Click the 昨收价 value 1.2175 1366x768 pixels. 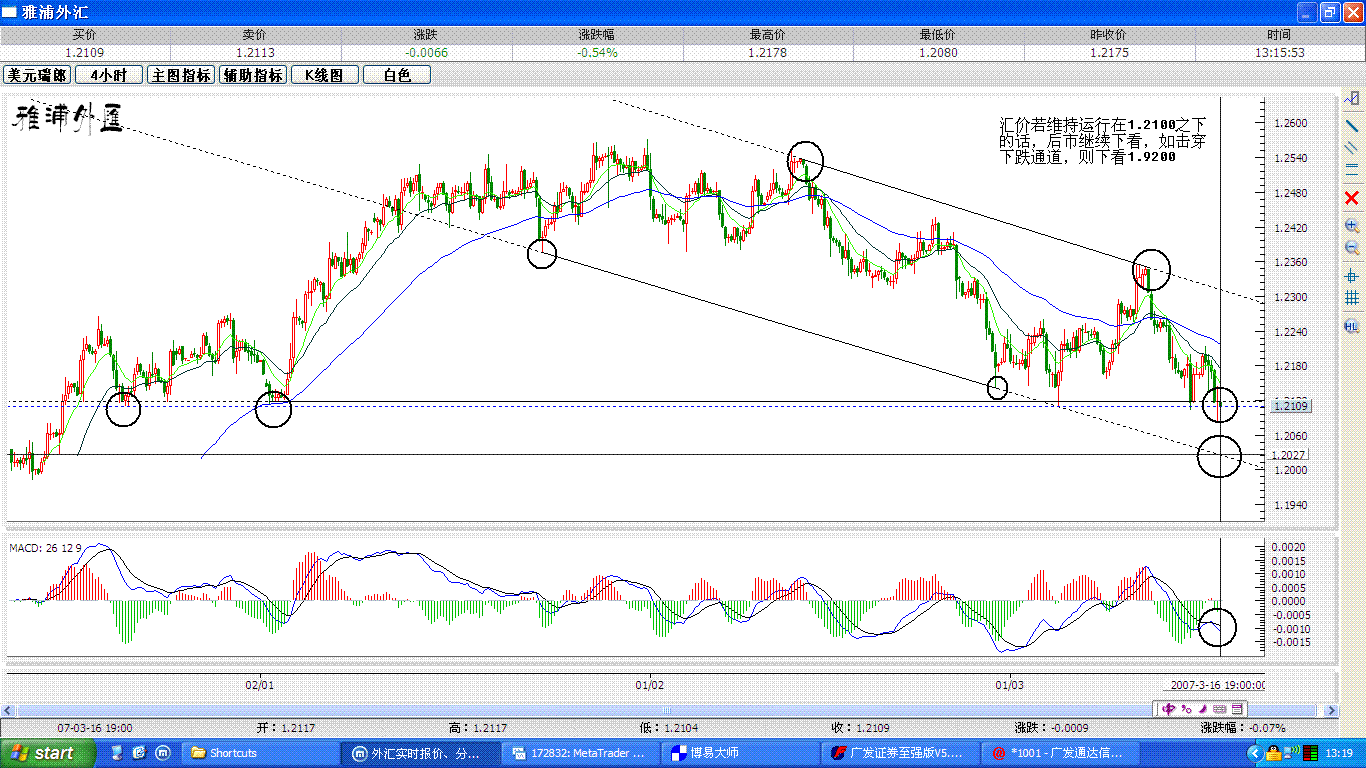(x=1109, y=52)
